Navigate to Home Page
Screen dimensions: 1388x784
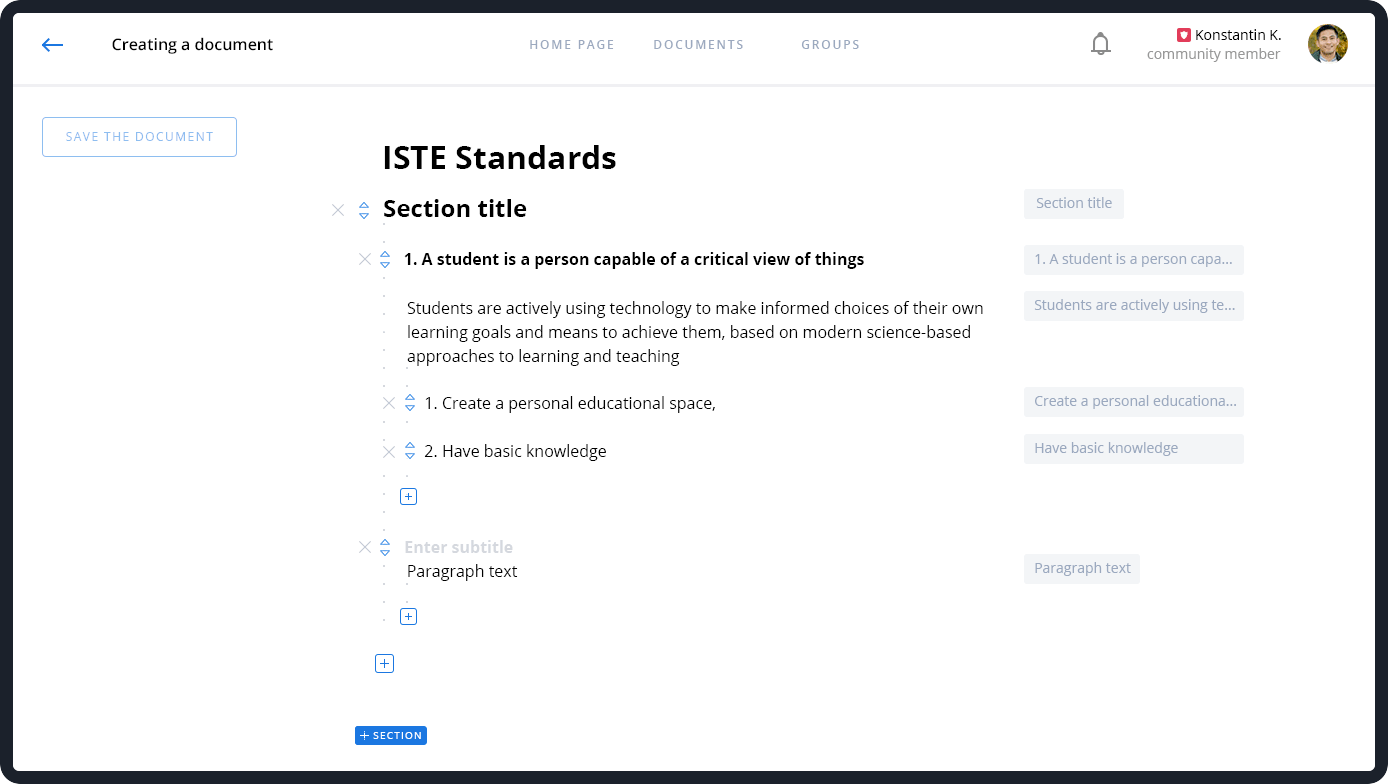tap(571, 45)
